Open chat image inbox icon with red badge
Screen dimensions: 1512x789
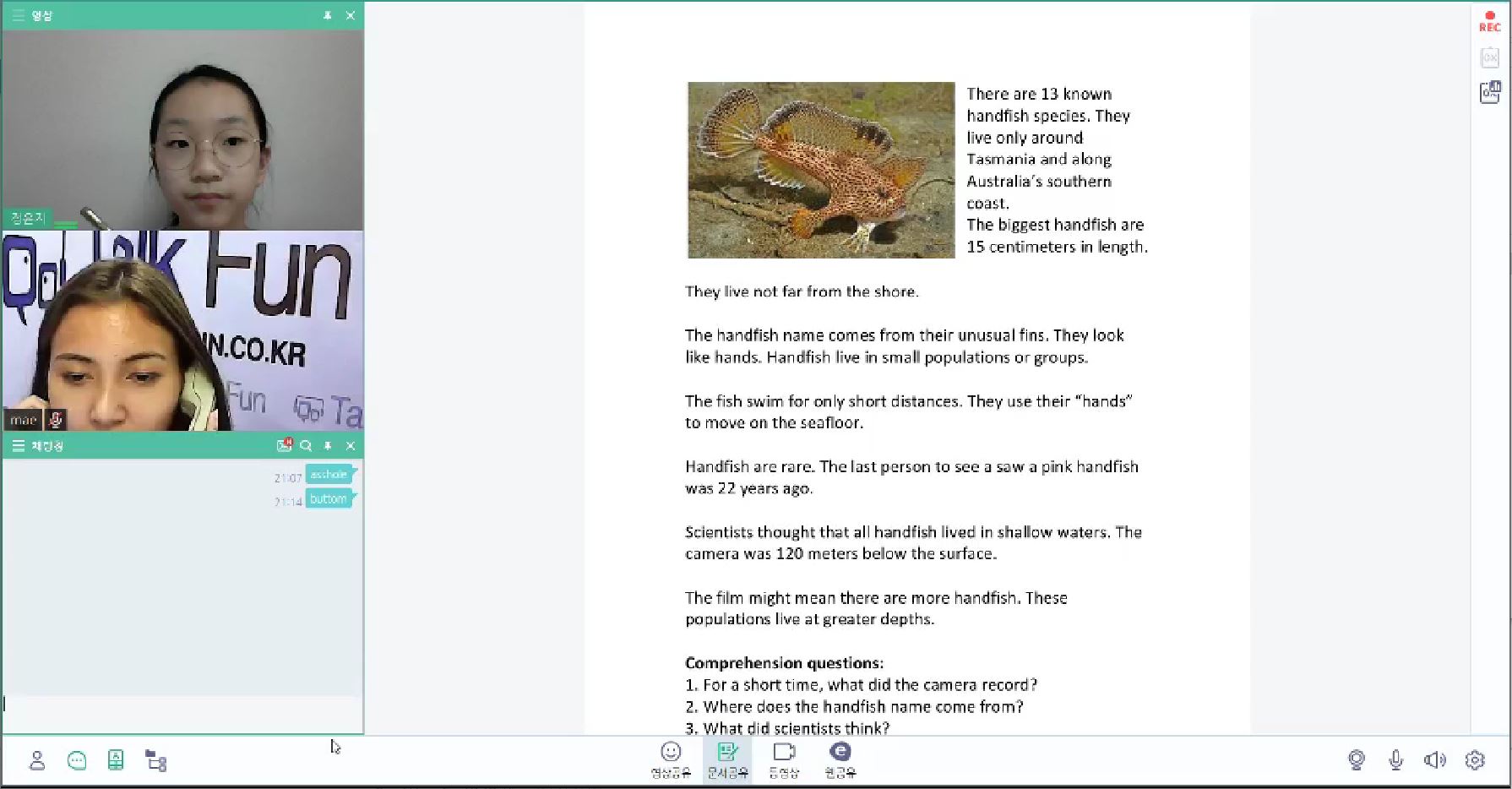[285, 445]
